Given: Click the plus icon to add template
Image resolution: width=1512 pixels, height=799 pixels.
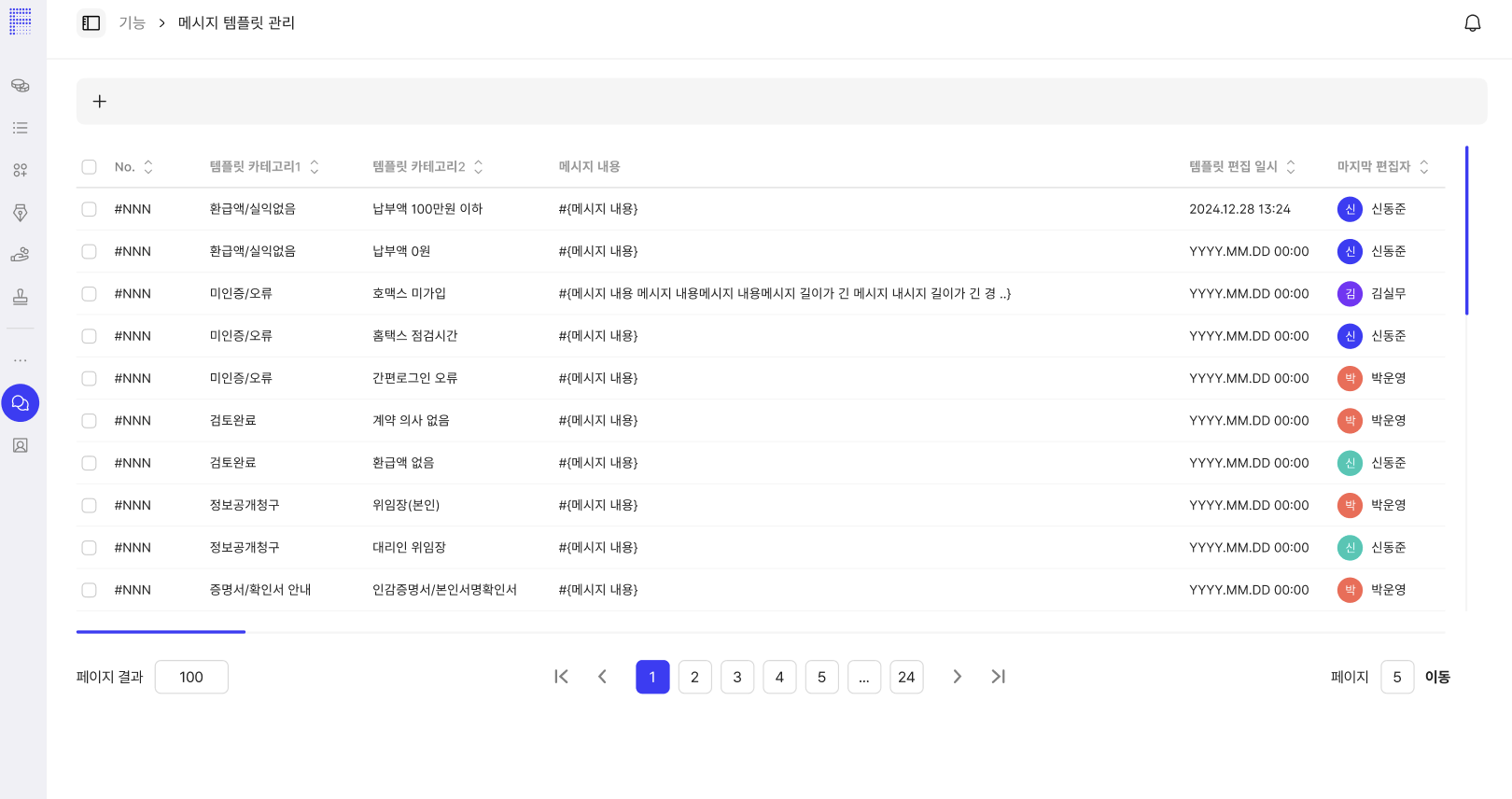Looking at the screenshot, I should tap(100, 102).
